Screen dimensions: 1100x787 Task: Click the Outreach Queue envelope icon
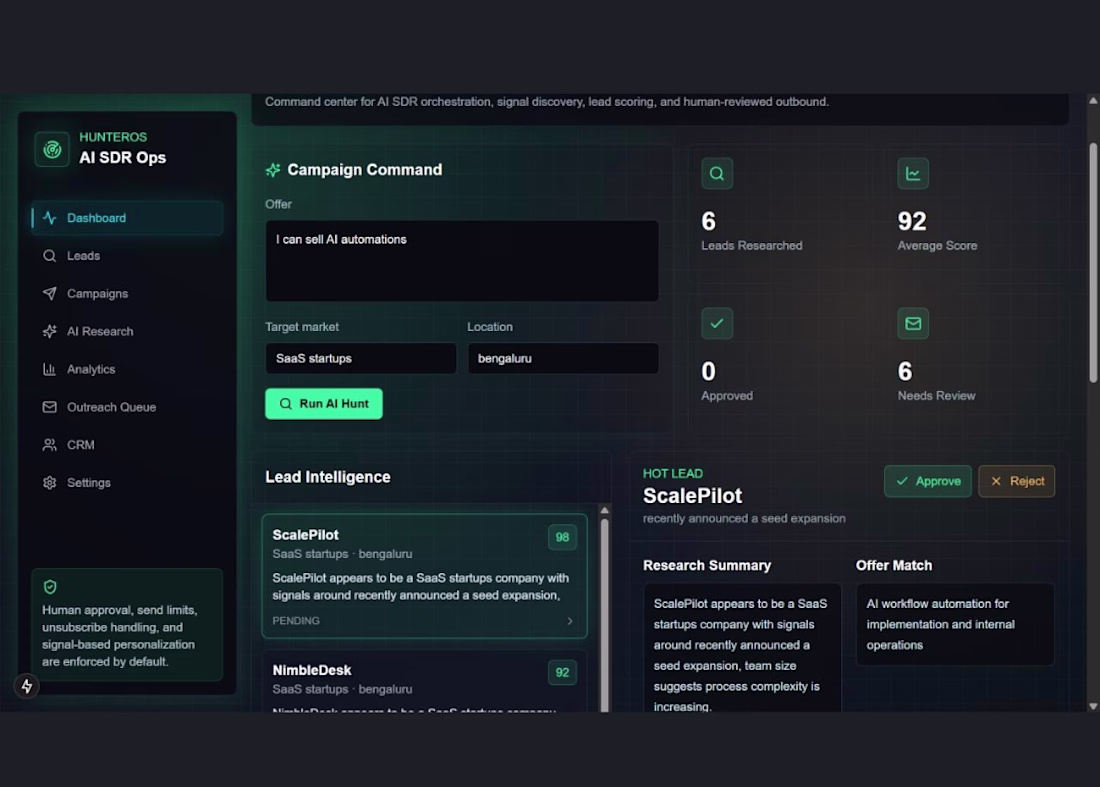click(49, 407)
